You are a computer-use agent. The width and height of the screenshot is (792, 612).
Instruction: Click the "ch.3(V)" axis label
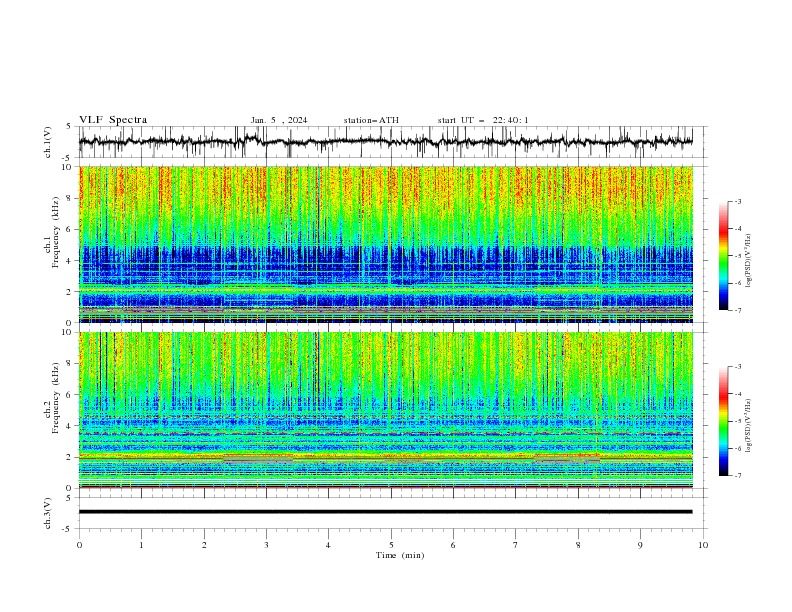48,513
